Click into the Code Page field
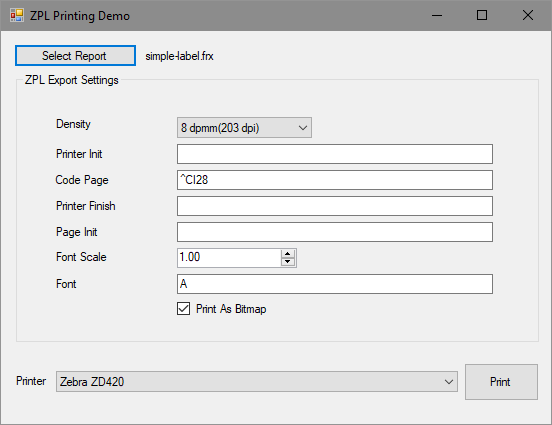Screen dimensions: 552x425 click(335, 180)
